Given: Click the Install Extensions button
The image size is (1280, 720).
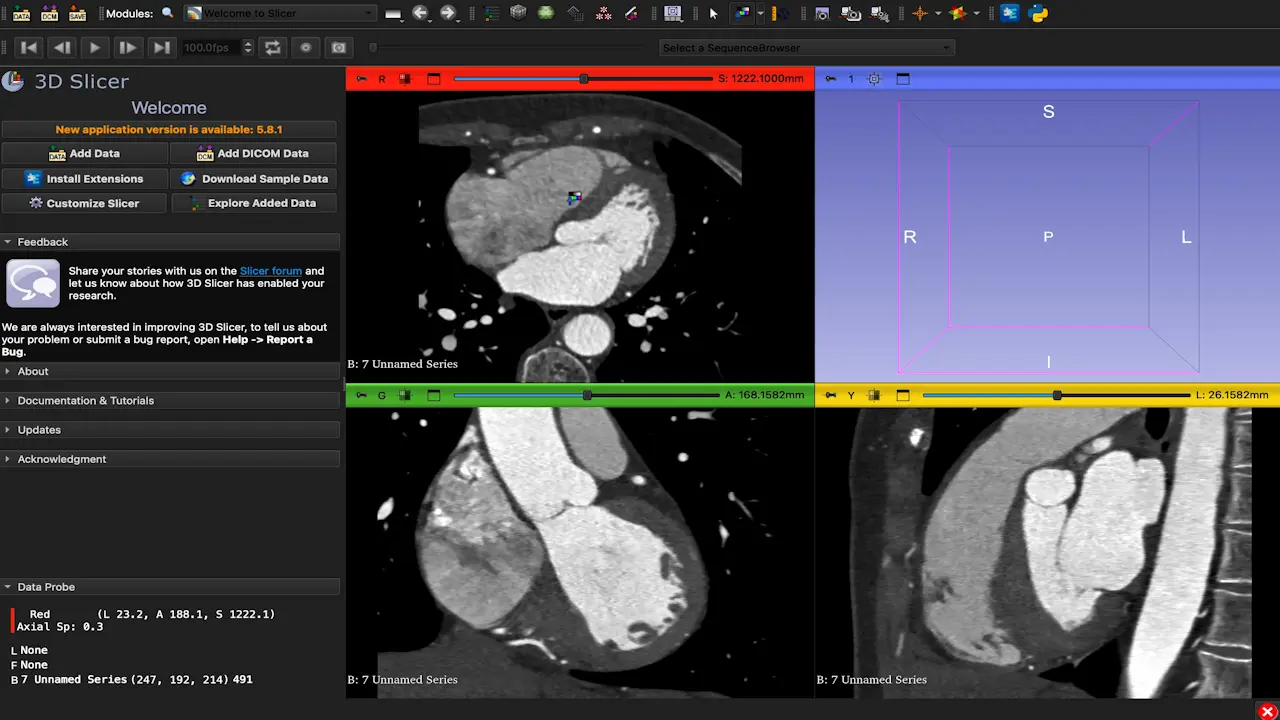Looking at the screenshot, I should 85,178.
